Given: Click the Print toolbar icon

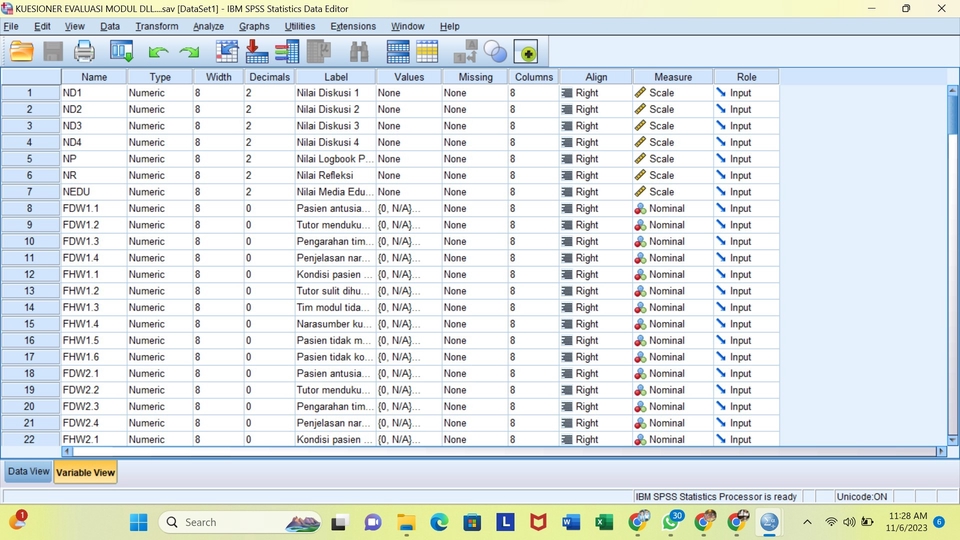Looking at the screenshot, I should (84, 51).
